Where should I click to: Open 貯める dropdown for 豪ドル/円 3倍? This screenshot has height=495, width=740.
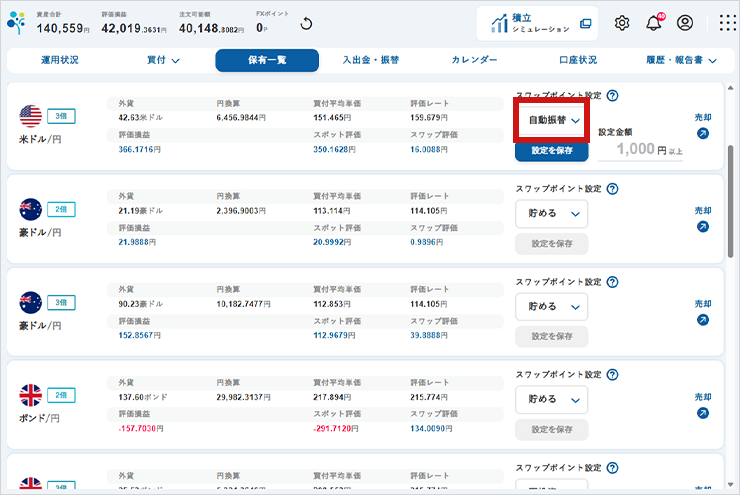click(551, 307)
